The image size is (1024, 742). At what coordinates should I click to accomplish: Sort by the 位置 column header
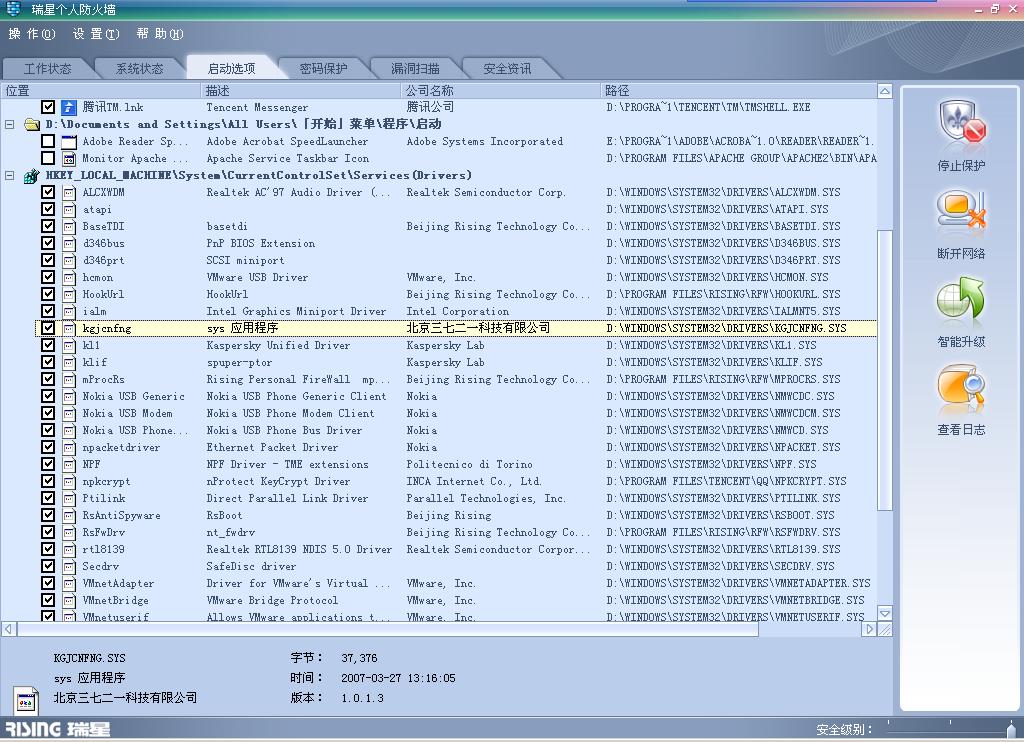[x=101, y=91]
